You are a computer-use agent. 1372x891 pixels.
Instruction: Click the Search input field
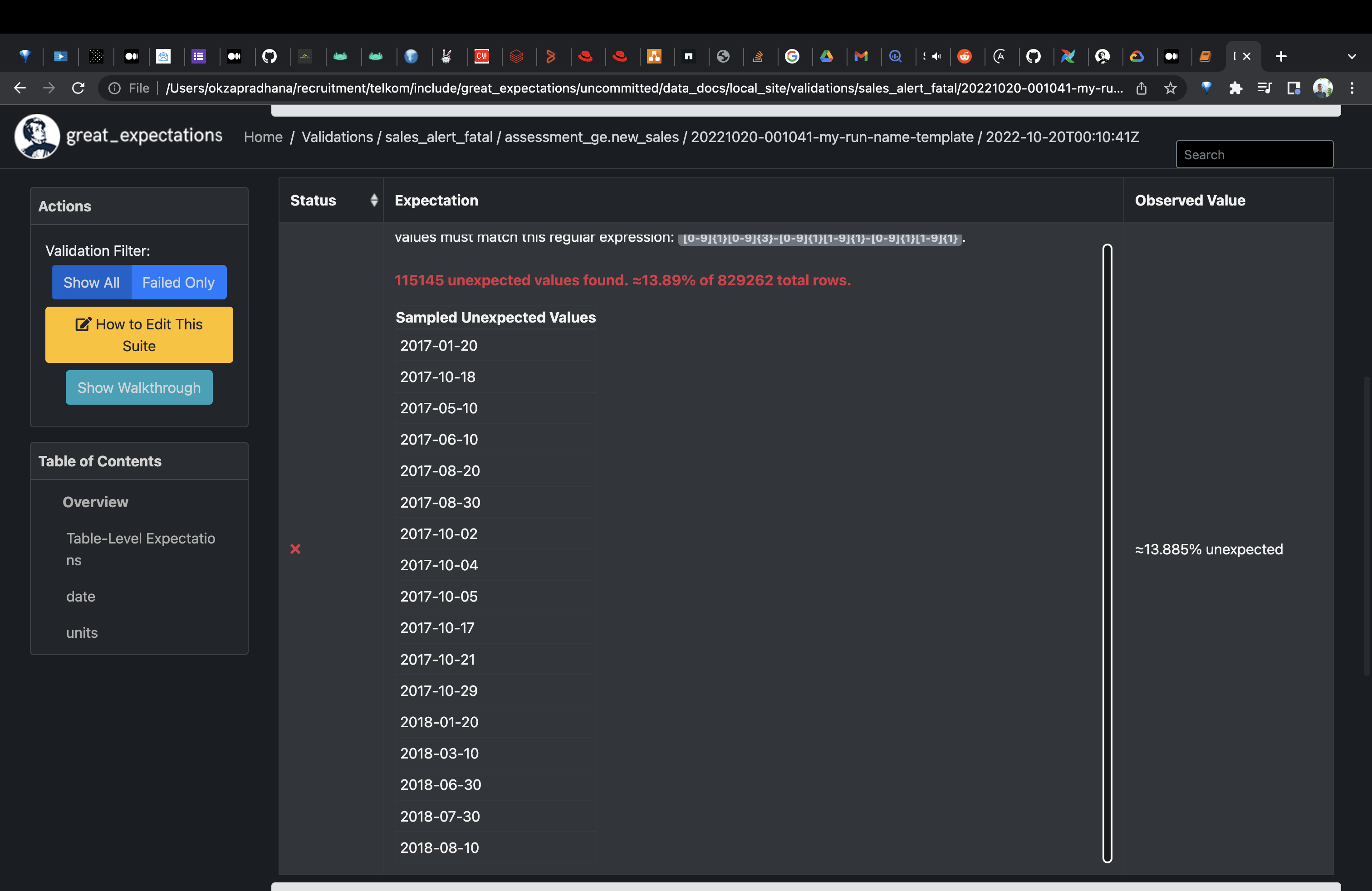click(x=1254, y=154)
